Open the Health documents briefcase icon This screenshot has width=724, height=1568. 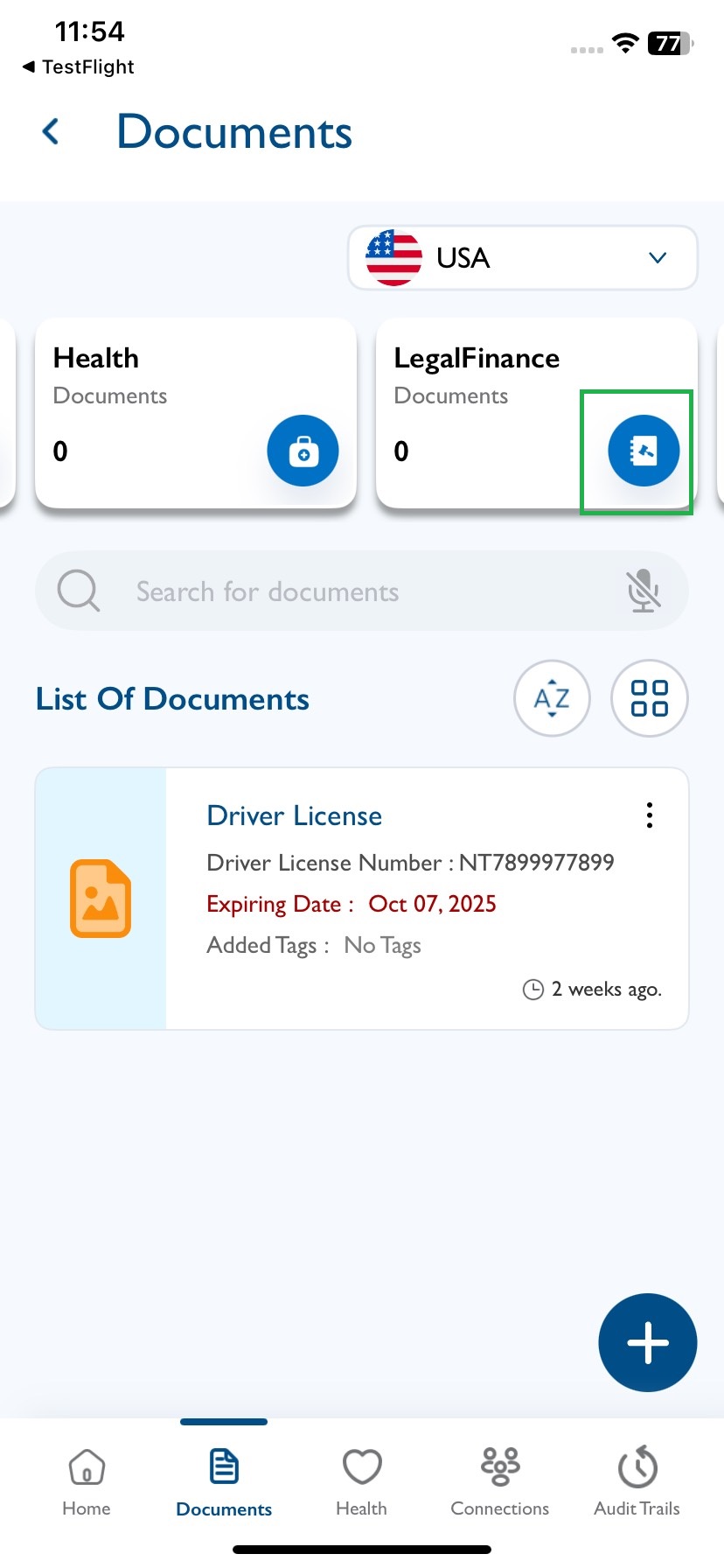click(303, 451)
